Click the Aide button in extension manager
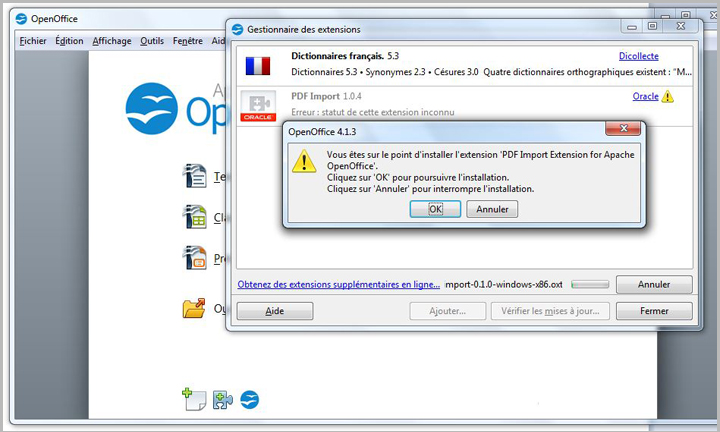The height and width of the screenshot is (432, 720). click(275, 311)
